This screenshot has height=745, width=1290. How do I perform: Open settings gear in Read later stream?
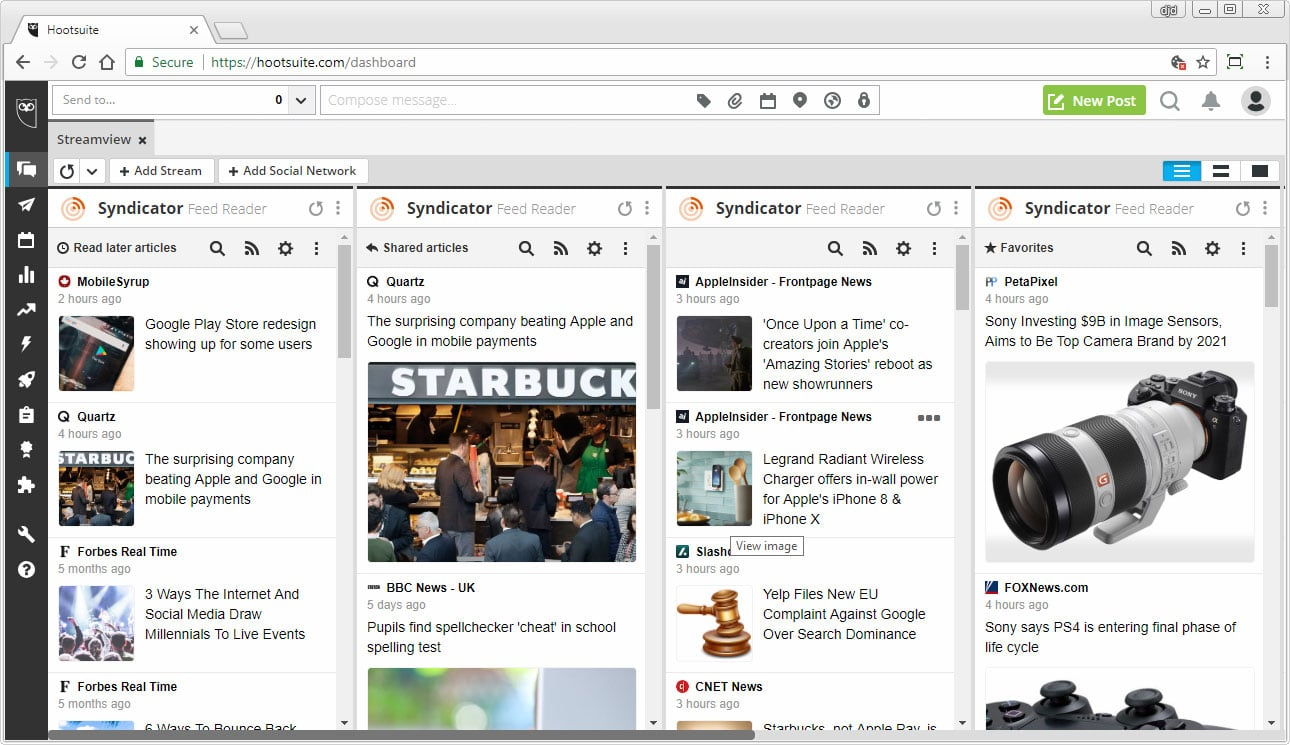pos(285,248)
